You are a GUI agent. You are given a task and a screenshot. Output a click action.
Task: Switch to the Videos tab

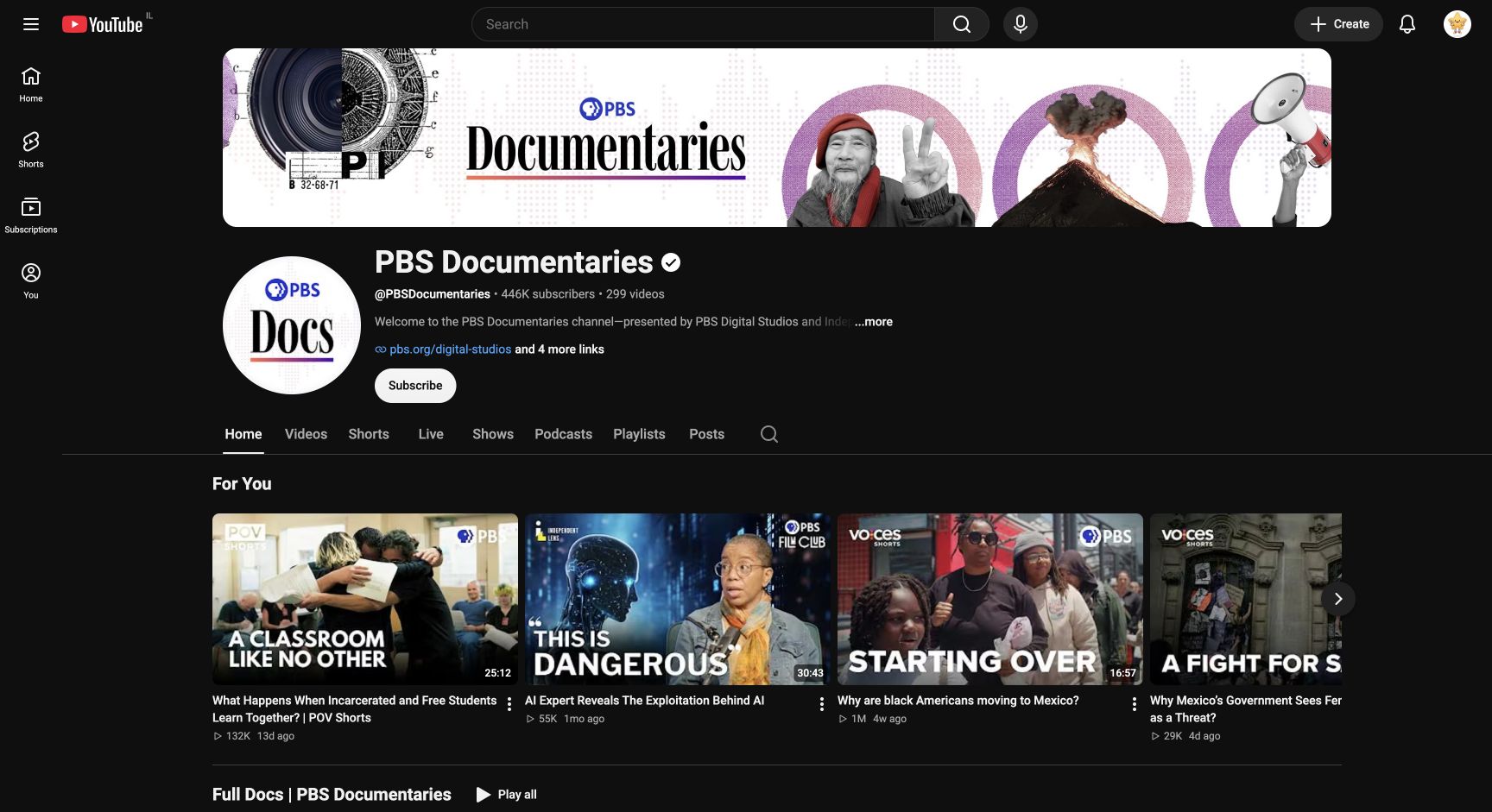point(306,434)
